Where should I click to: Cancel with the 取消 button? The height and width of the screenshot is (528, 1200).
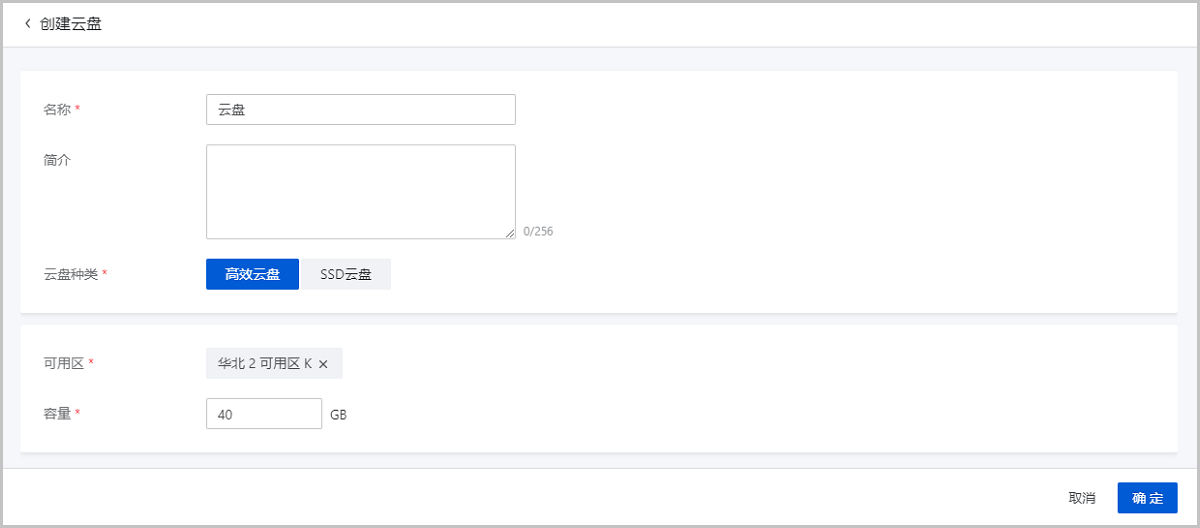coord(1082,498)
